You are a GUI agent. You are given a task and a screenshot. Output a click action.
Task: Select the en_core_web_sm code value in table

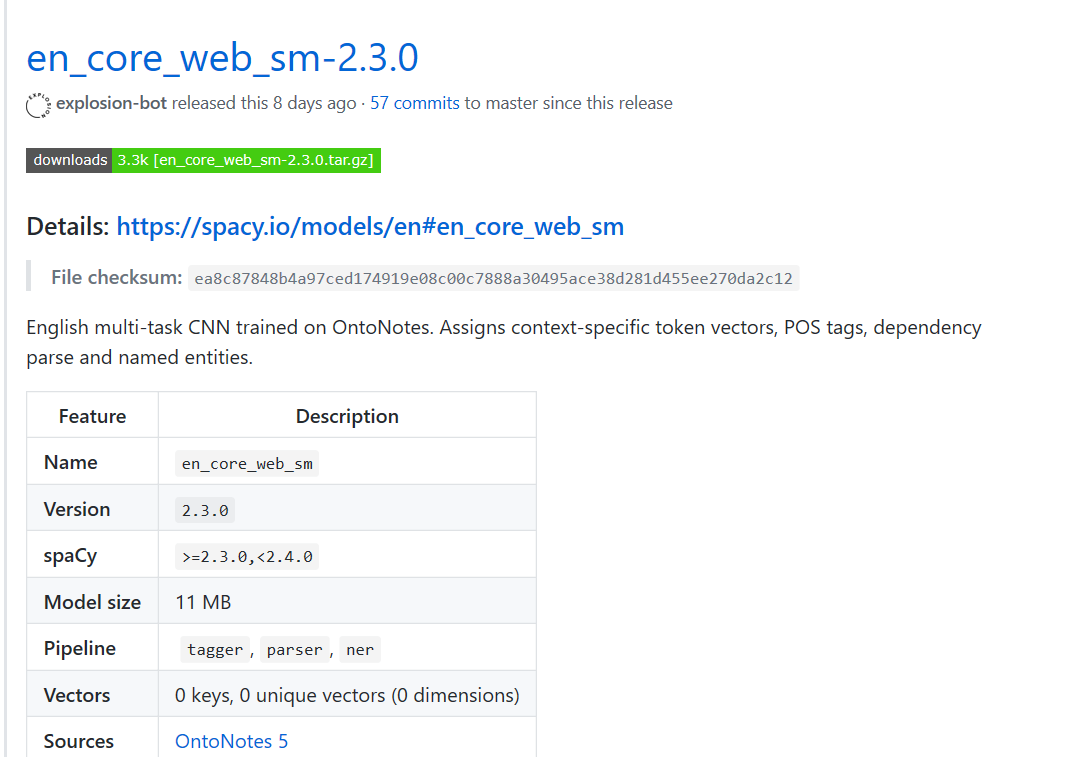[247, 464]
